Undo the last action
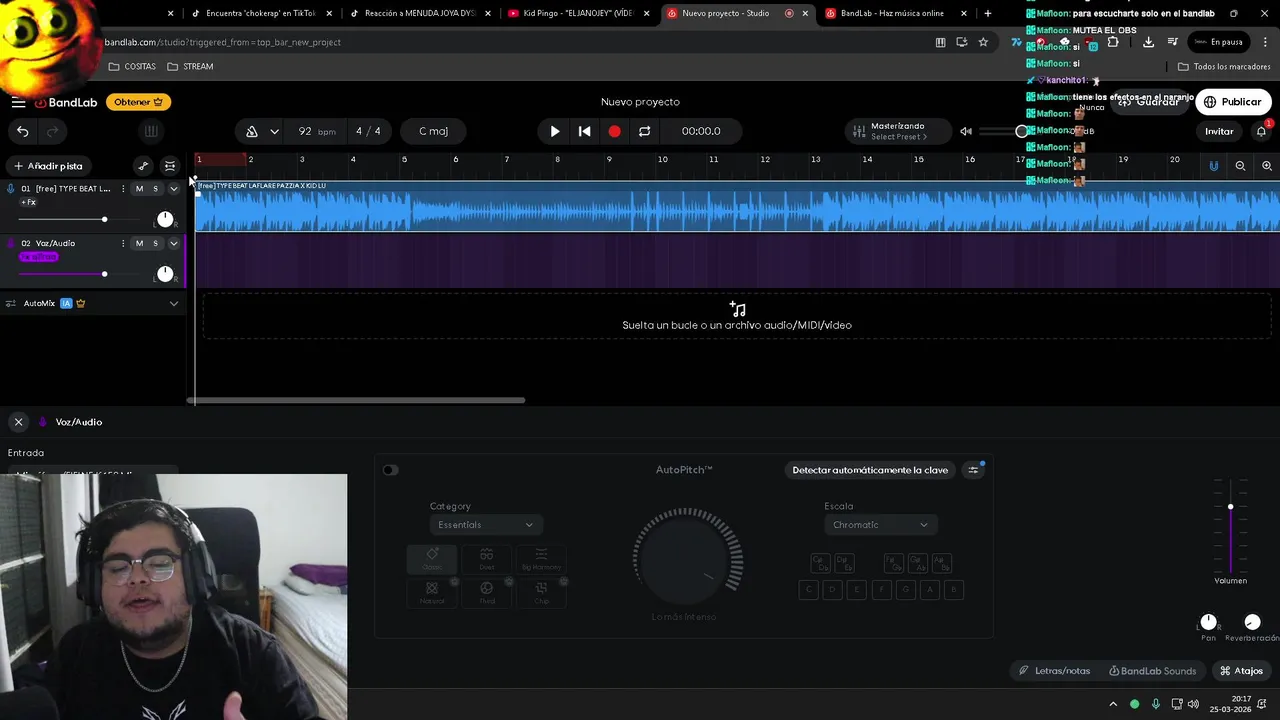 tap(22, 131)
